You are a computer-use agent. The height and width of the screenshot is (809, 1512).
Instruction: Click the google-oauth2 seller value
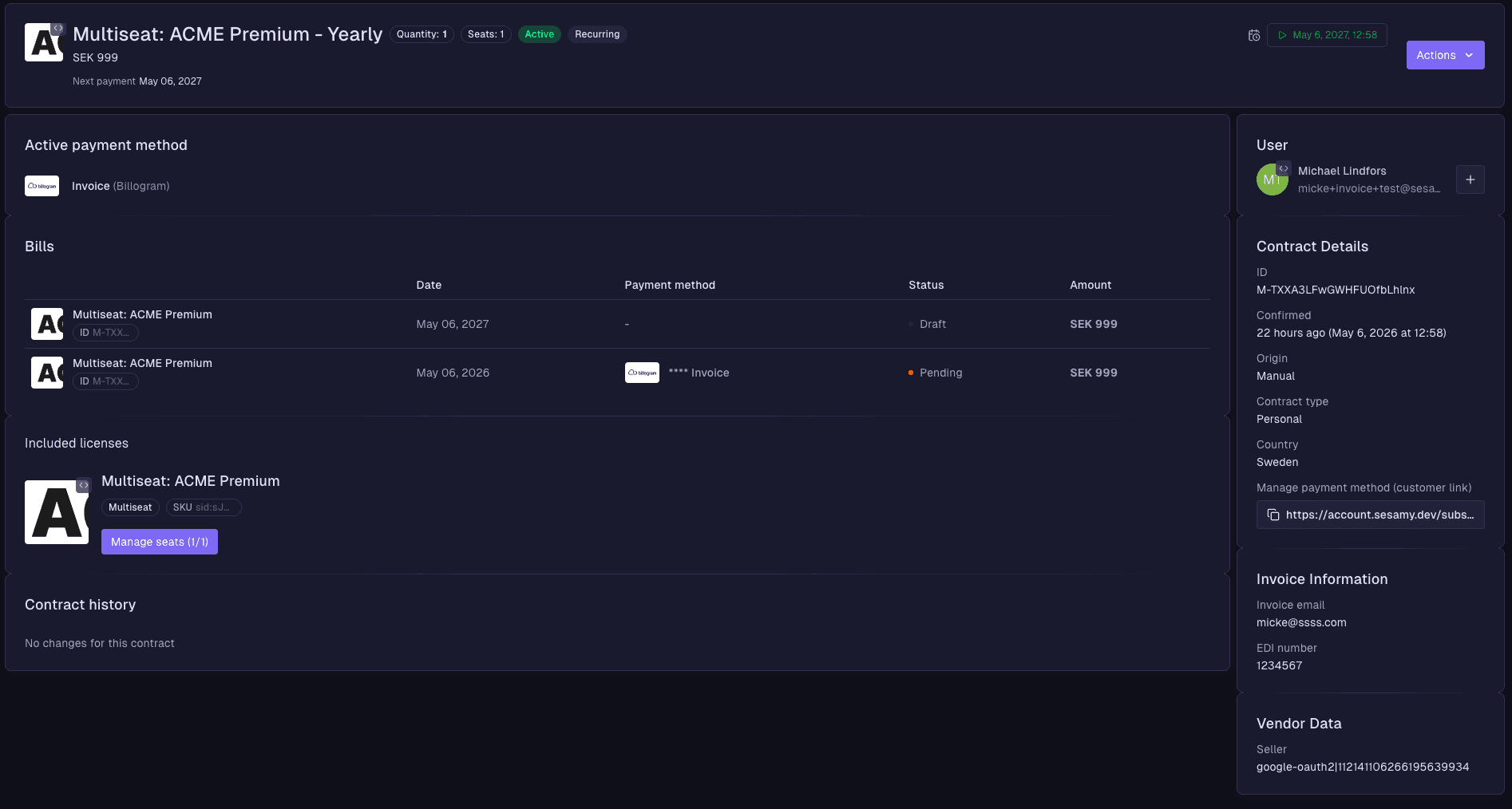1363,767
